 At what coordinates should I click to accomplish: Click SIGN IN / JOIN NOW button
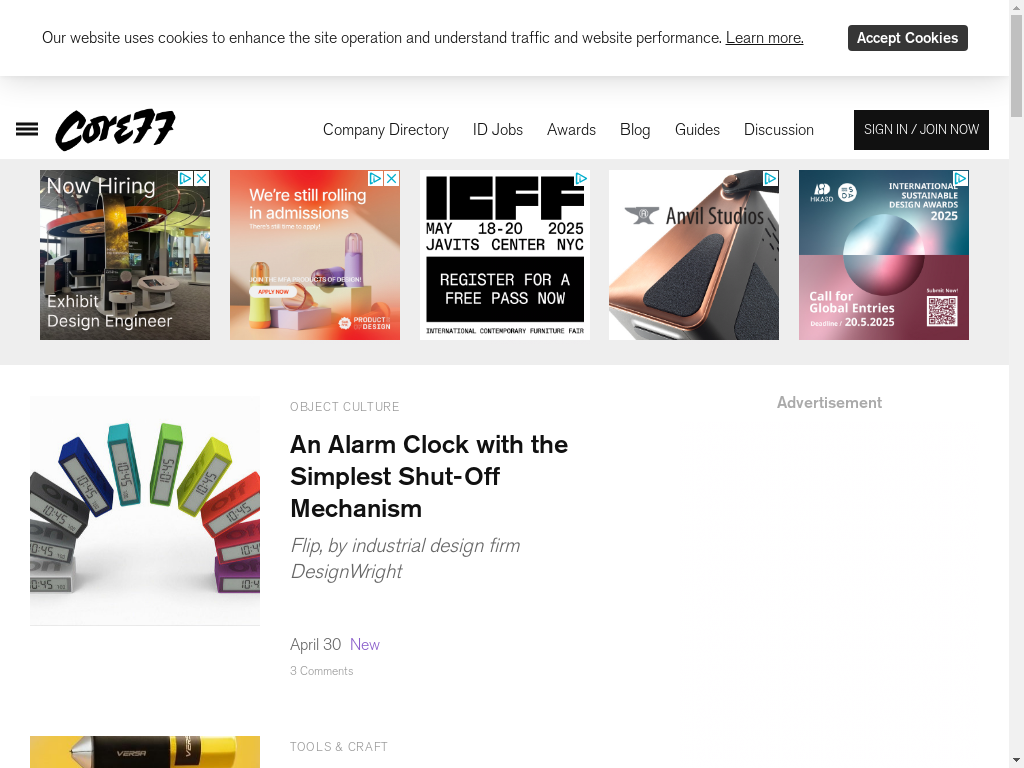(x=921, y=130)
